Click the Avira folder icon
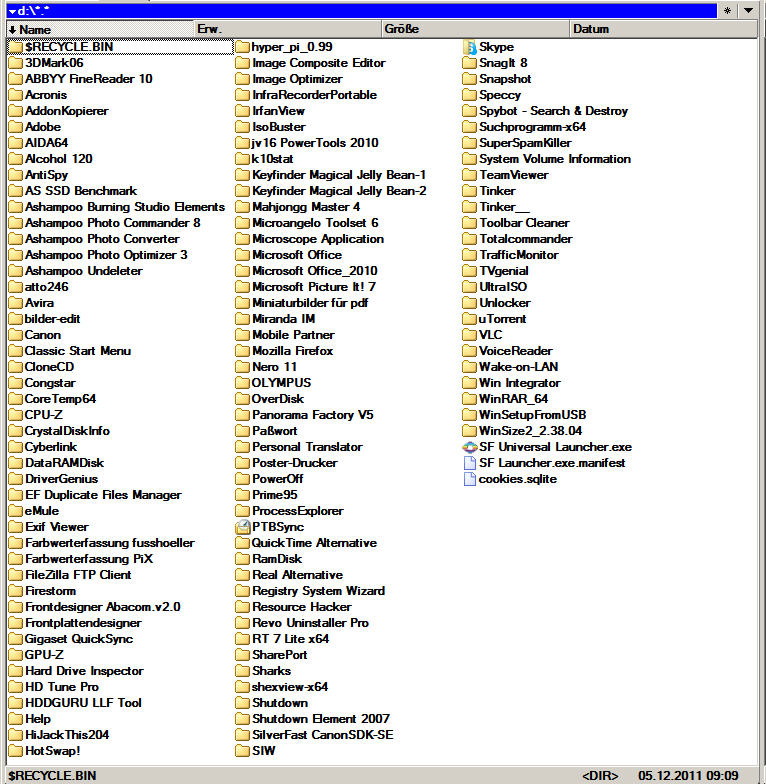 click(16, 303)
